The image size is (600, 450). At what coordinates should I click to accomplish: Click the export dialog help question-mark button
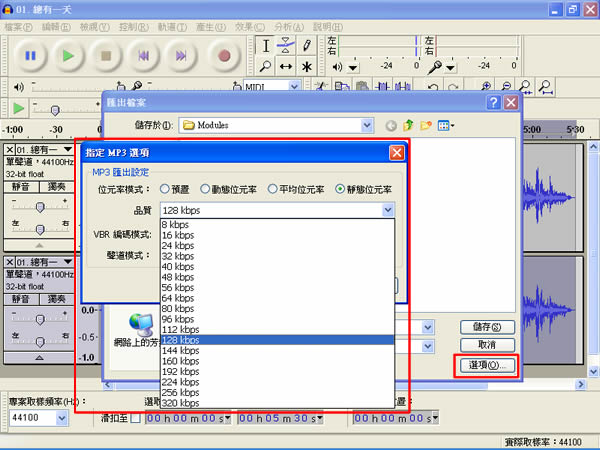[x=494, y=103]
